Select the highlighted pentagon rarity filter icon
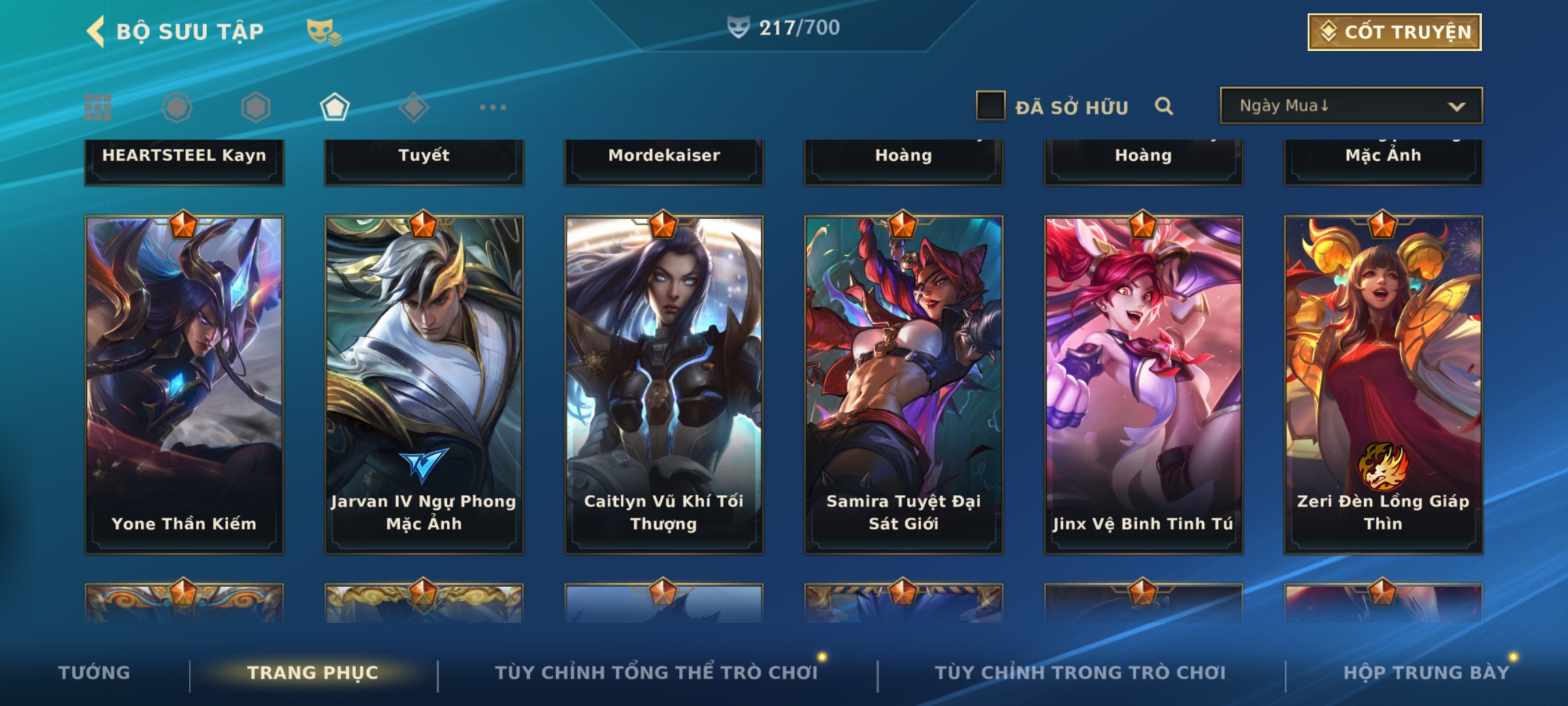Screen dimensions: 1568x706 click(335, 107)
